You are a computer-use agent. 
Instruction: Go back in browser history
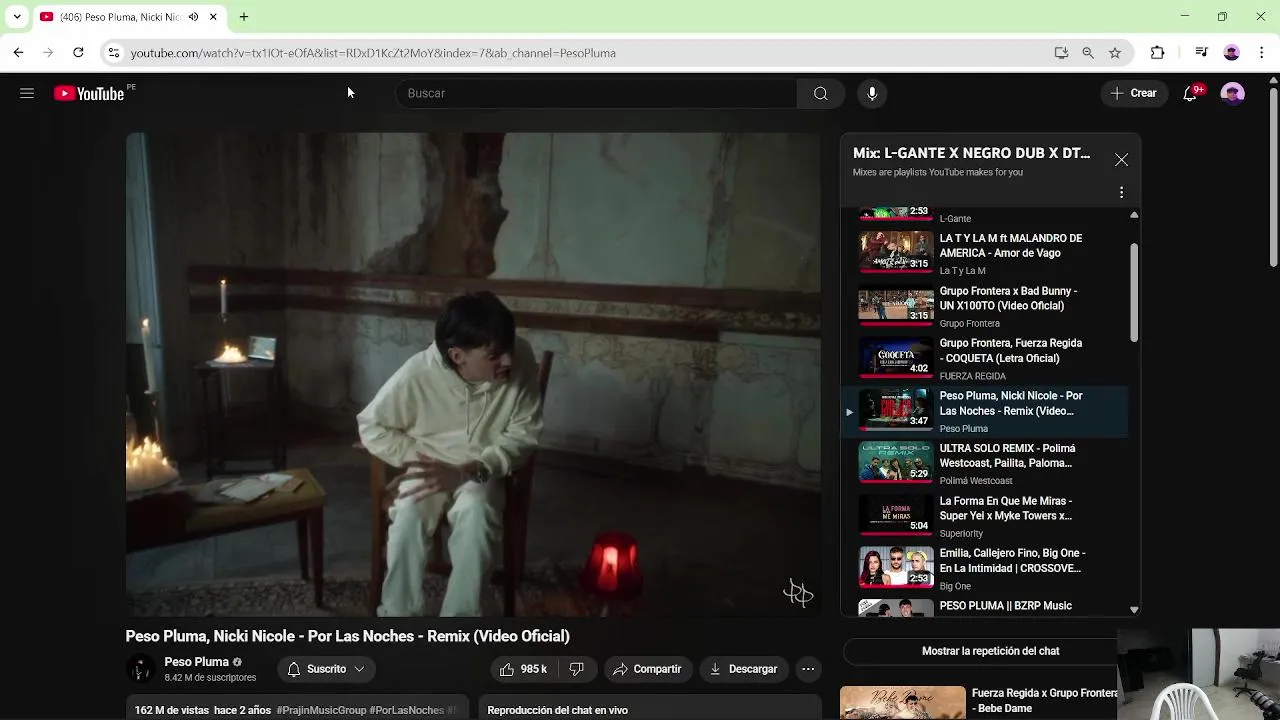click(x=18, y=53)
